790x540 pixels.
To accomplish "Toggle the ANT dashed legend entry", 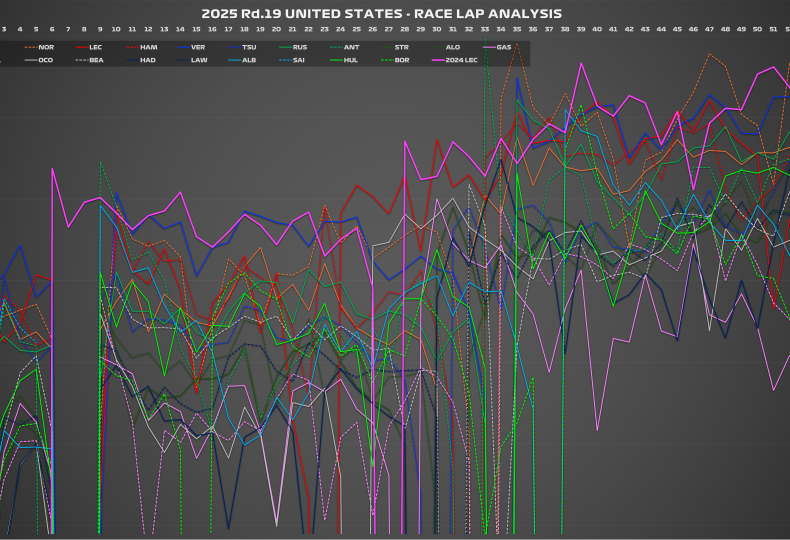I will (351, 47).
